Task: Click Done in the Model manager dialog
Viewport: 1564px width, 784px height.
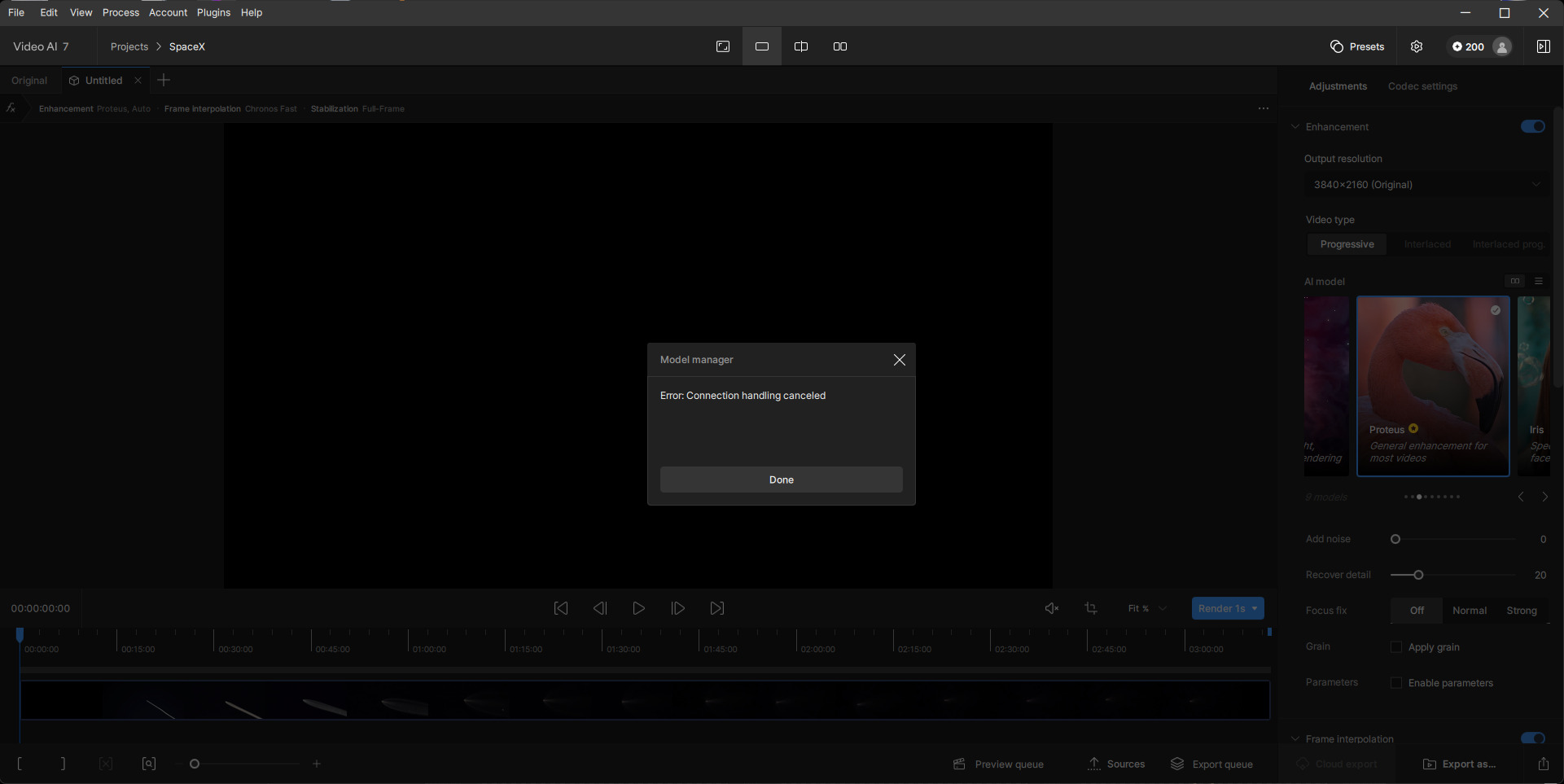Action: [x=781, y=480]
